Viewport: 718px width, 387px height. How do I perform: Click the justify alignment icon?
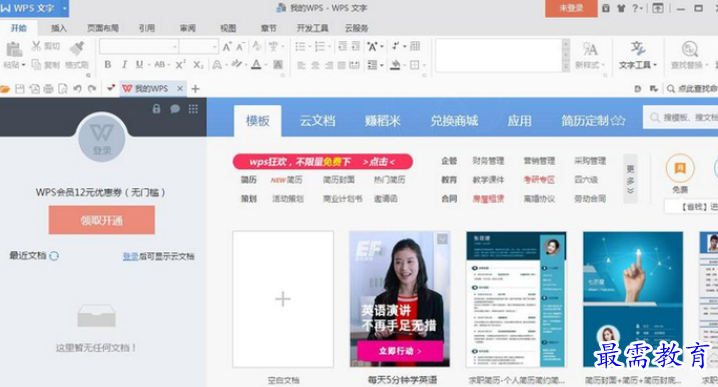pos(342,65)
